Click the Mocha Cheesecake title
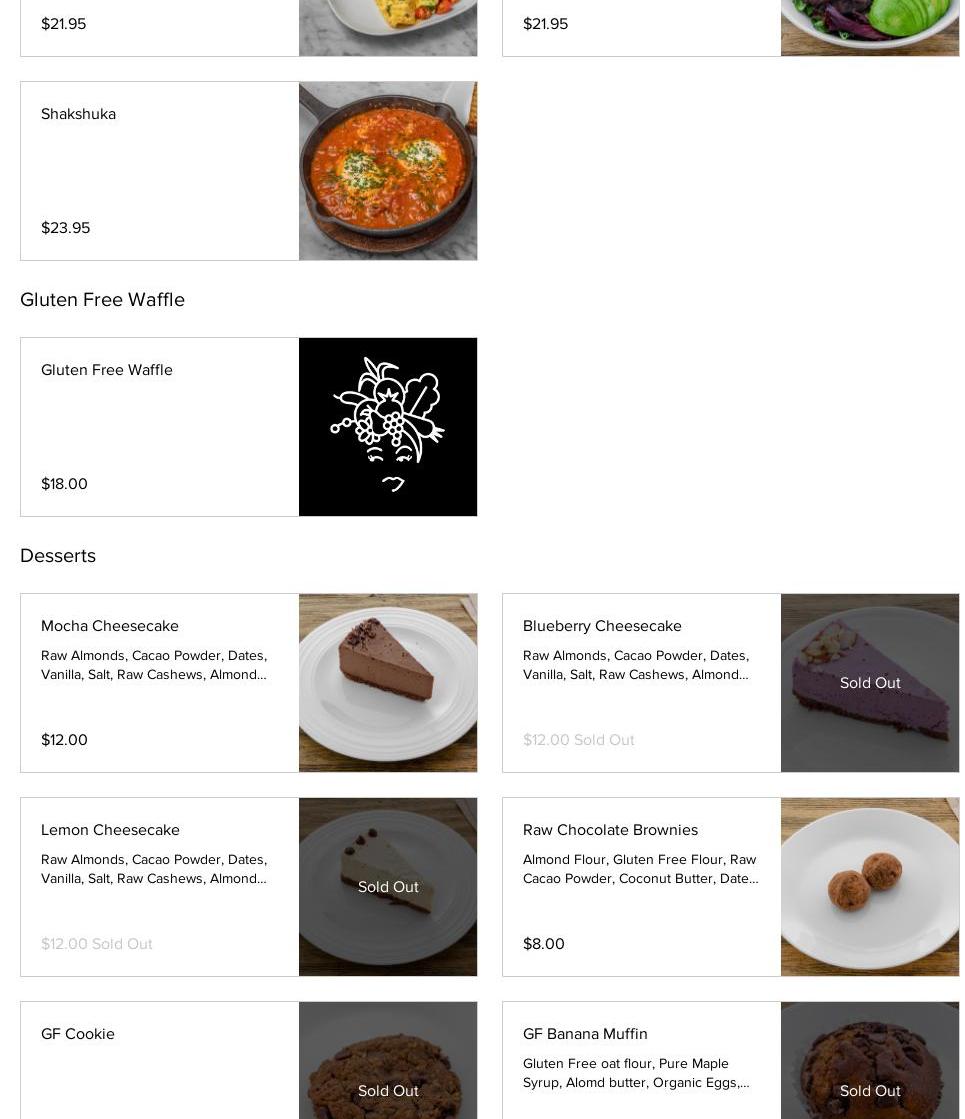The image size is (965, 1119). point(110,626)
